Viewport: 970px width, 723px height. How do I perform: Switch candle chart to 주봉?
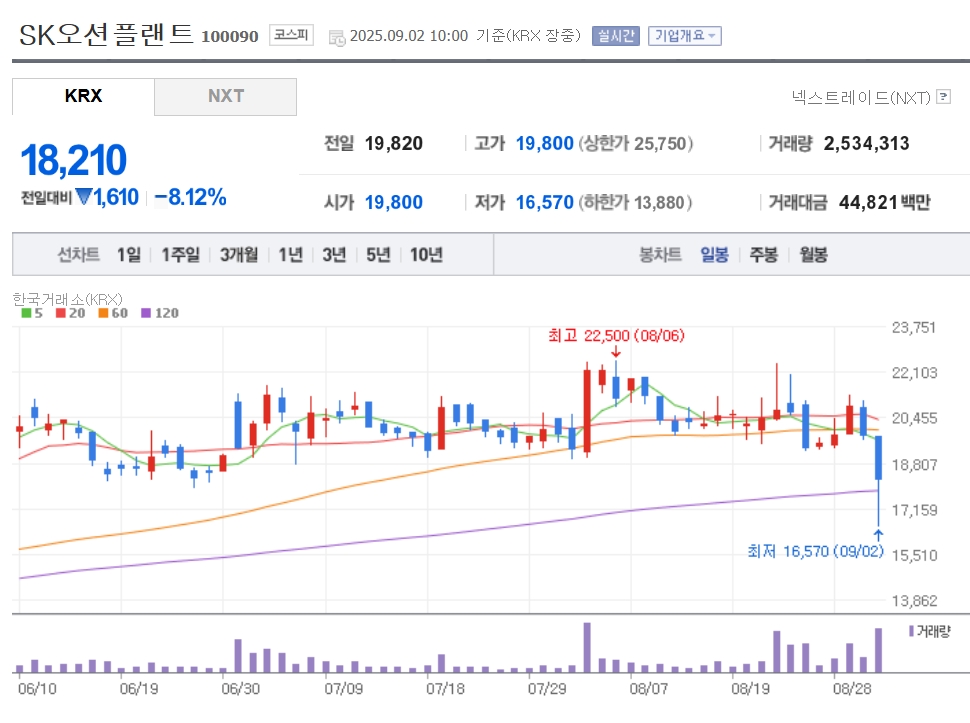point(763,254)
